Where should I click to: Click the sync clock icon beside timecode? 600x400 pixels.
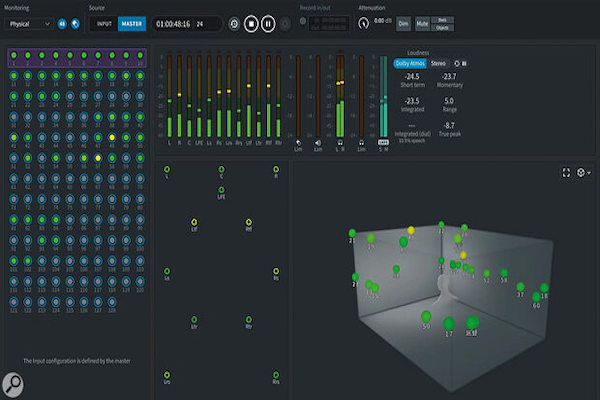[x=234, y=24]
